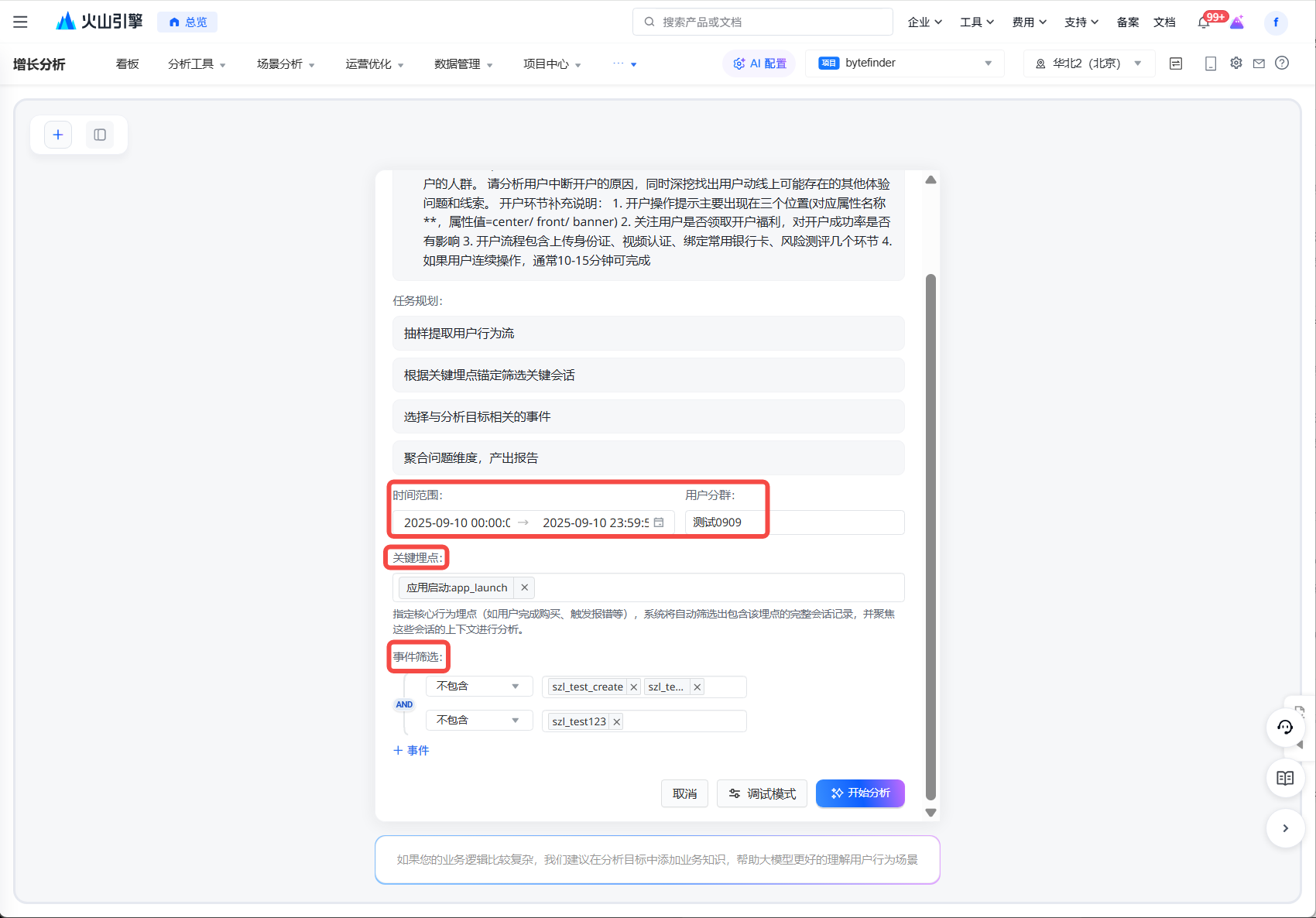Image resolution: width=1316 pixels, height=918 pixels.
Task: Click the dialog vertical scrollbar thumb
Action: pos(930,537)
